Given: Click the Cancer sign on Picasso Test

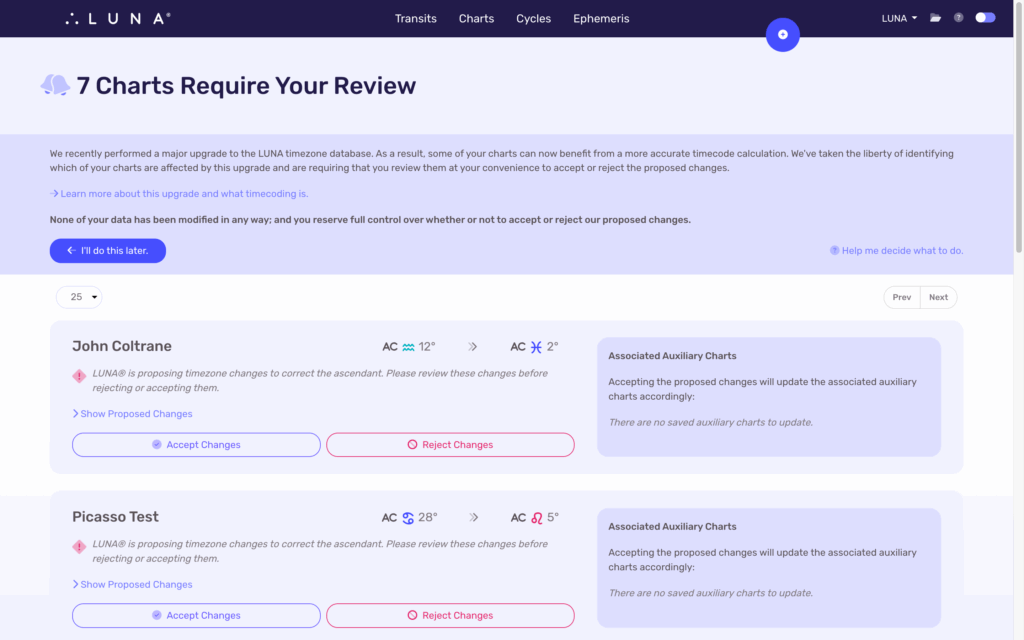Looking at the screenshot, I should [408, 518].
